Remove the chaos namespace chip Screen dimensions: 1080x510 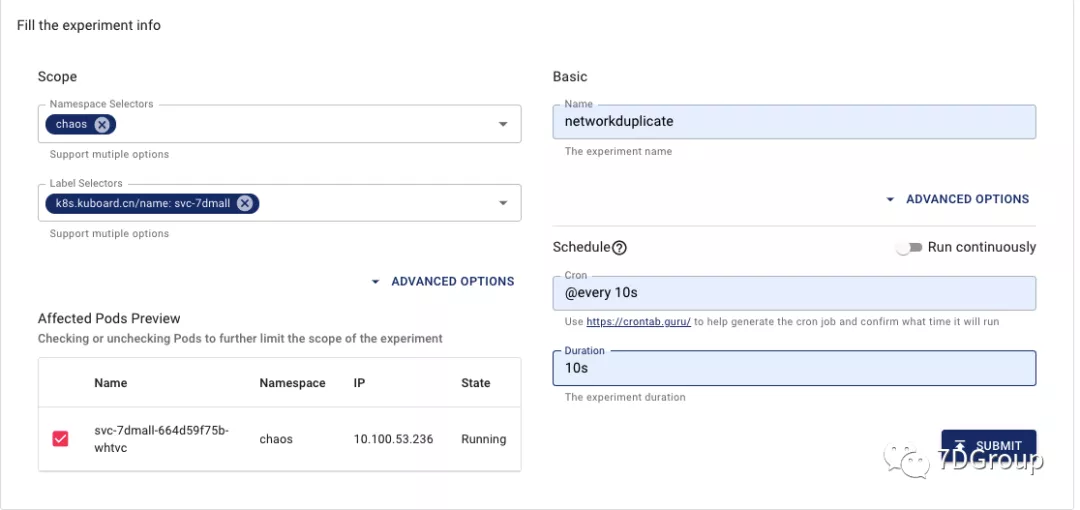coord(102,125)
